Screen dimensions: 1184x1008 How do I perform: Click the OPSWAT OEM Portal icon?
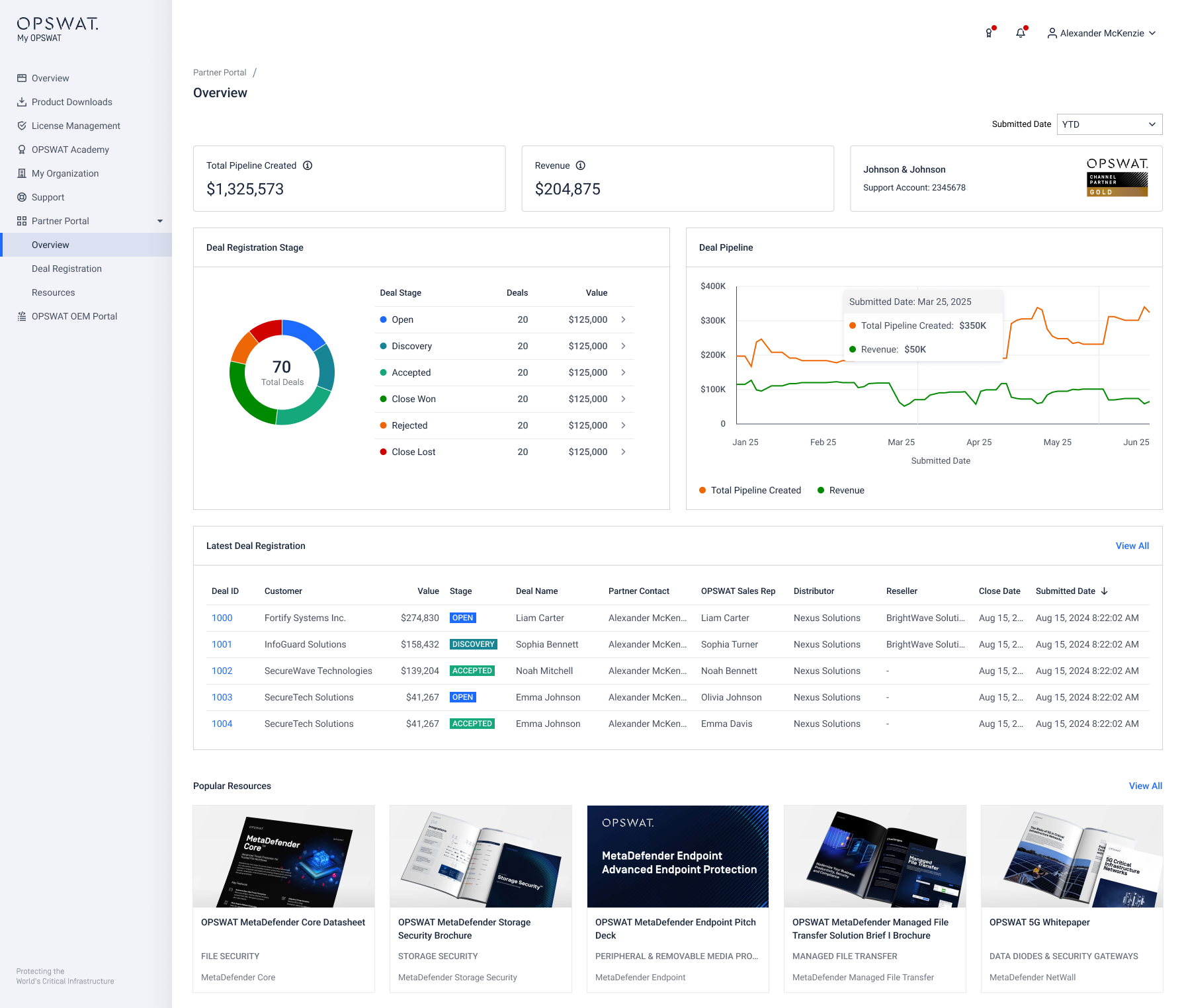pos(22,316)
